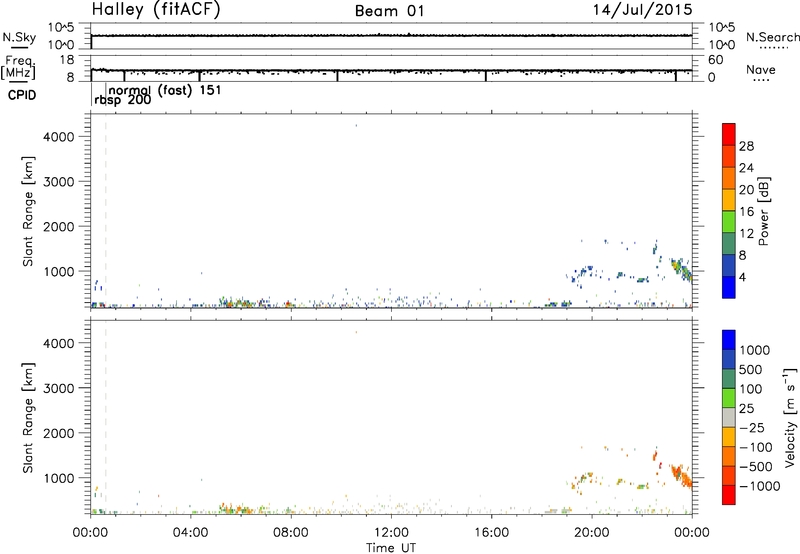The height and width of the screenshot is (554, 800).
Task: Click the 'Time UT' axis label
Action: pyautogui.click(x=391, y=548)
